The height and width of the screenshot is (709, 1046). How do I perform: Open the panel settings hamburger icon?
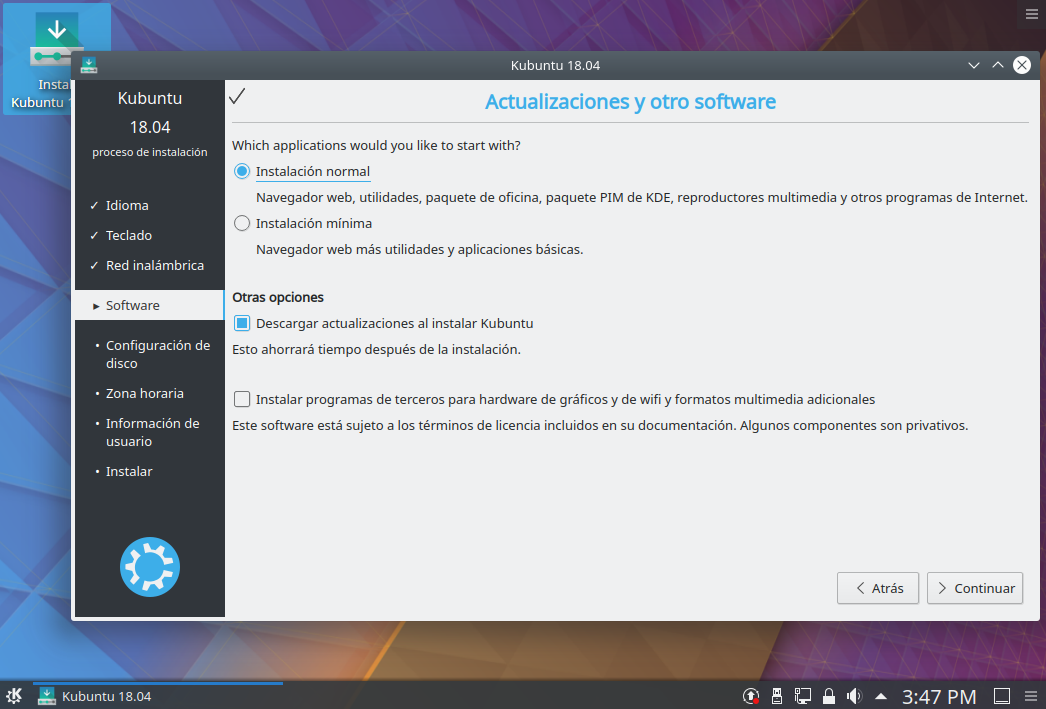[1031, 696]
